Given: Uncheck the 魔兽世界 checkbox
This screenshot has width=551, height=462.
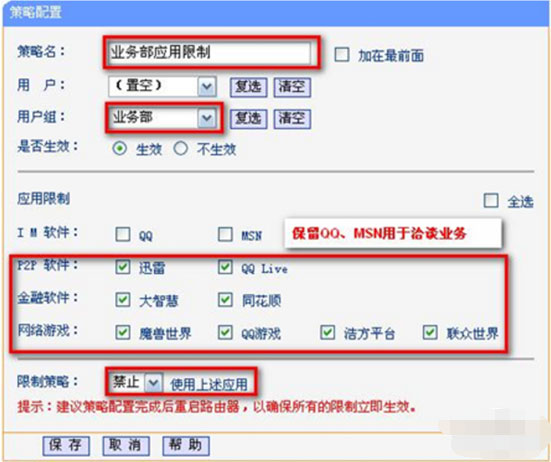Looking at the screenshot, I should pyautogui.click(x=123, y=332).
